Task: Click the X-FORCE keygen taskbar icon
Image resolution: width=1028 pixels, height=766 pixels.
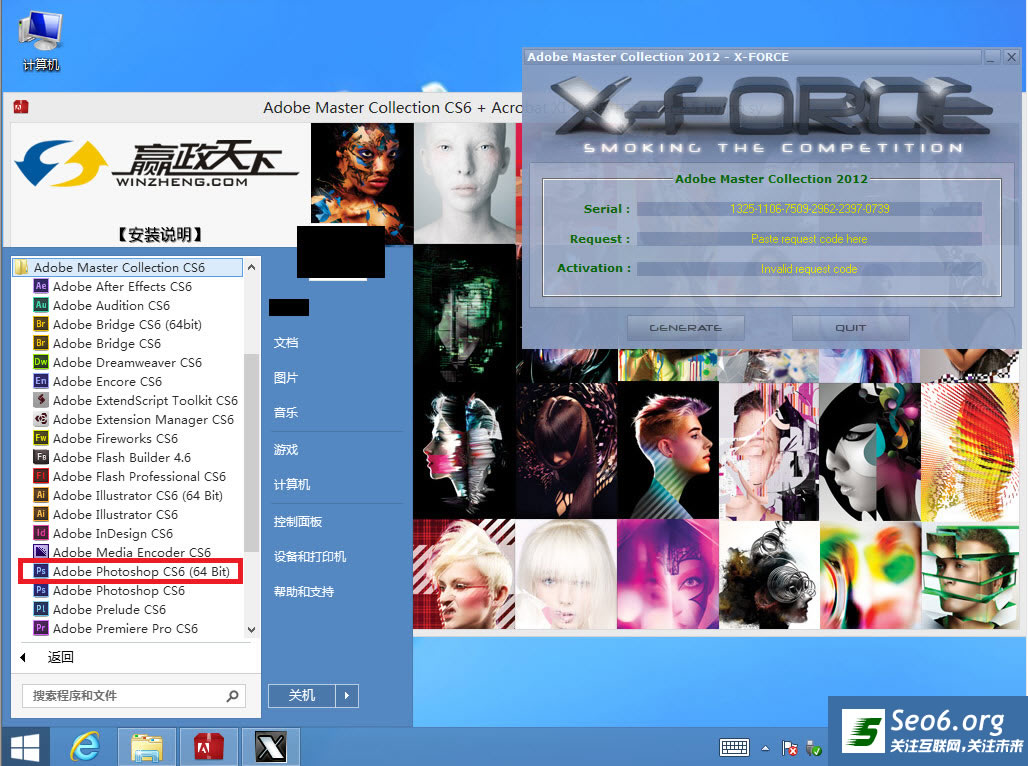Action: click(271, 748)
